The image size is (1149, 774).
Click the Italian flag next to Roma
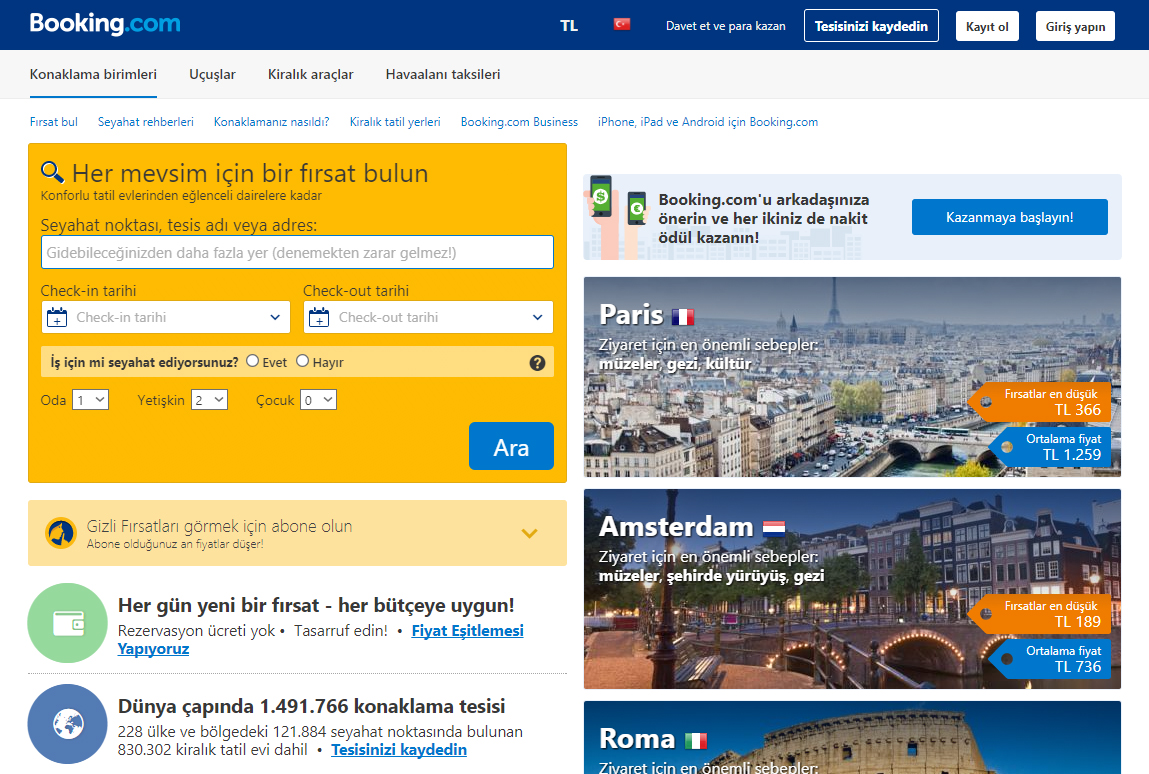click(695, 741)
